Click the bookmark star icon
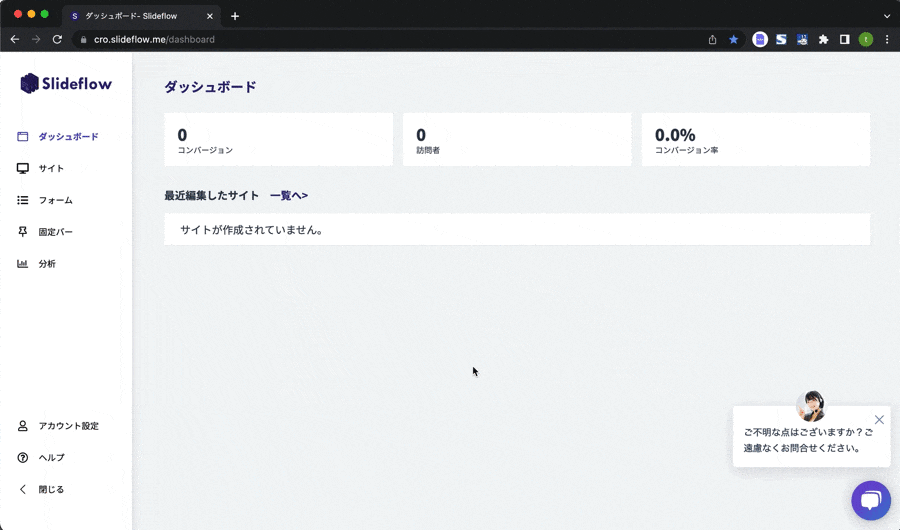 (x=734, y=40)
